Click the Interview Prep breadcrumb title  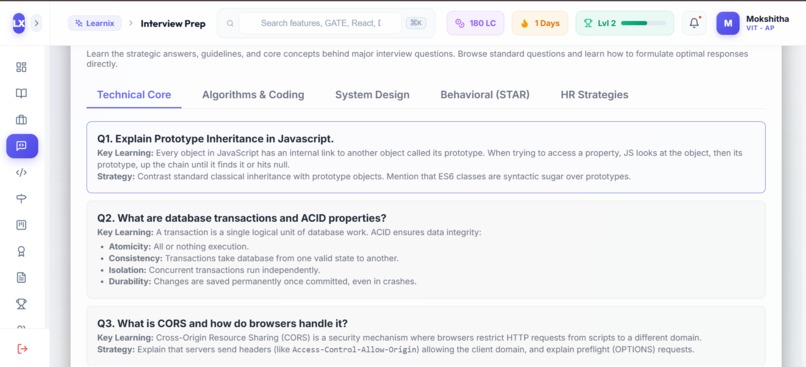click(173, 24)
